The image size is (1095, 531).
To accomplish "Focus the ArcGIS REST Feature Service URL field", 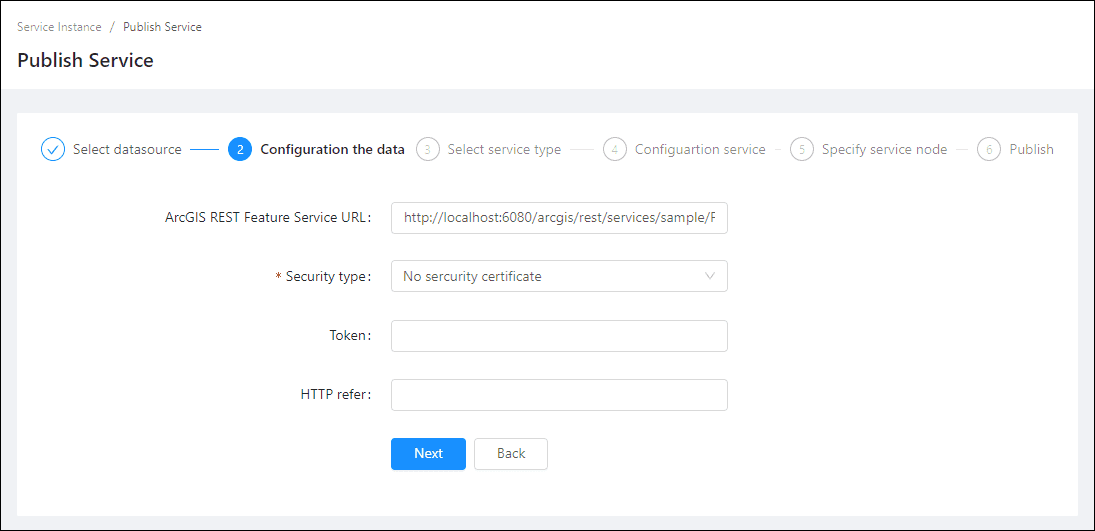I will [x=559, y=217].
